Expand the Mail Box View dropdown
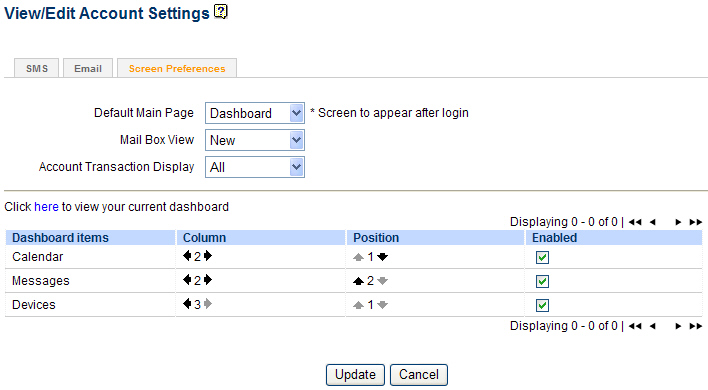 pos(255,140)
